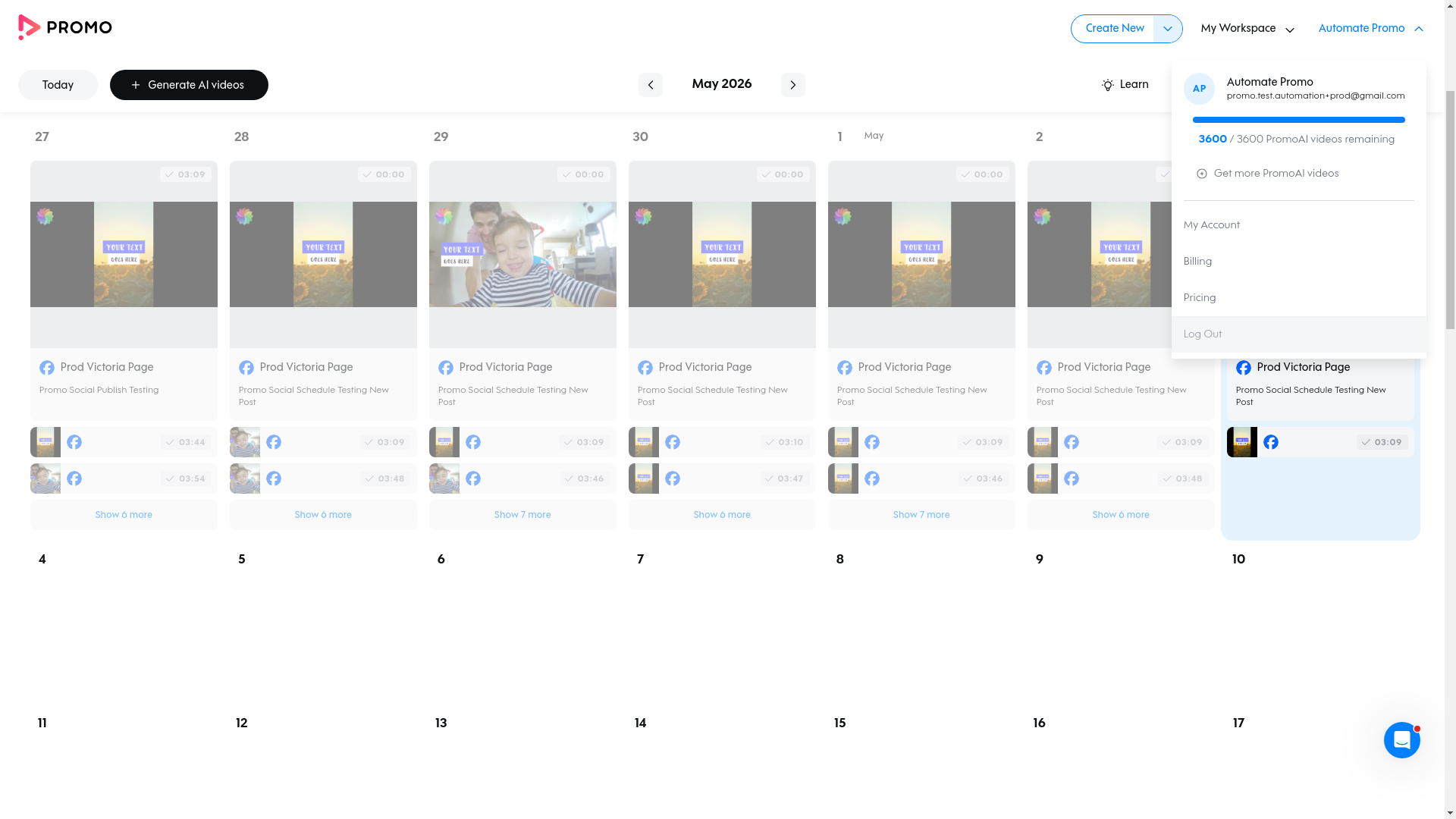Open Pricing menu item
1456x819 pixels.
point(1298,298)
